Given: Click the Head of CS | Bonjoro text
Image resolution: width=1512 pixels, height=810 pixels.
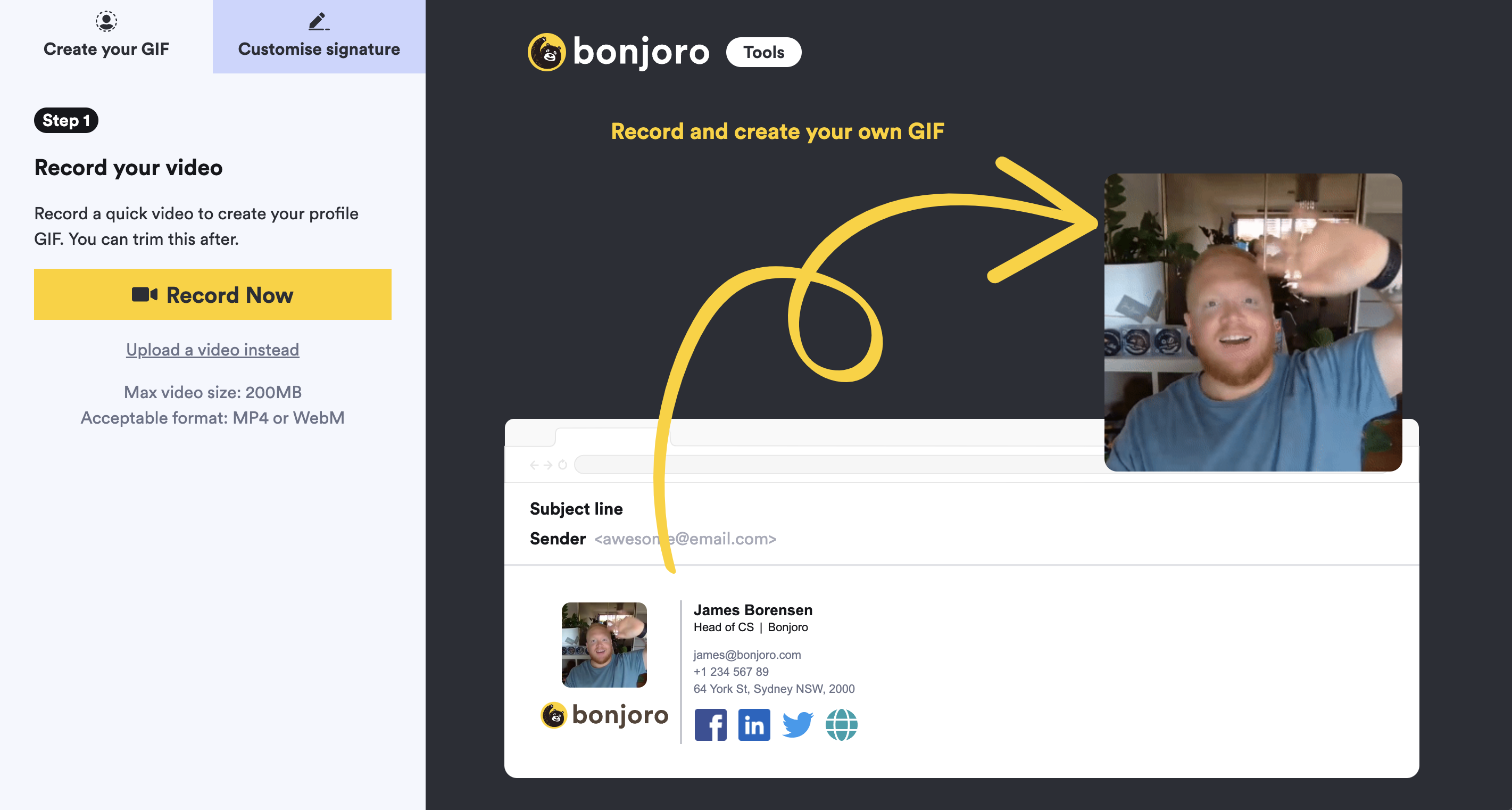Looking at the screenshot, I should (750, 627).
